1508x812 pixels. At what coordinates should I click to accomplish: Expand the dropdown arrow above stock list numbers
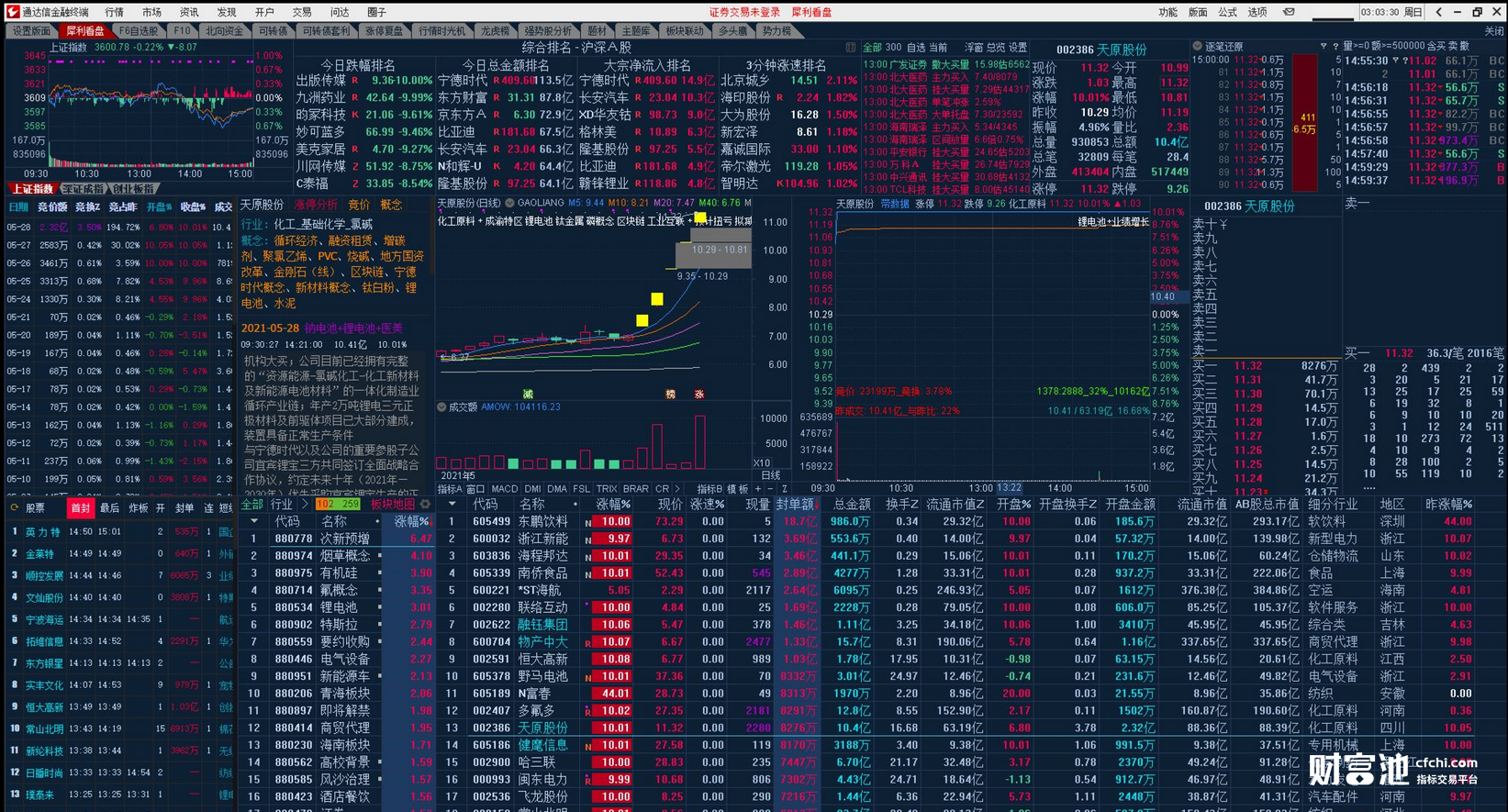coord(451,505)
